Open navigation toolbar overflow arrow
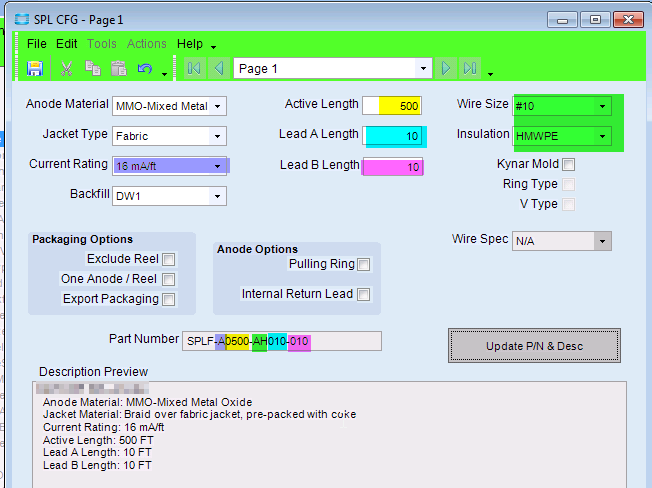This screenshot has height=488, width=652. [x=490, y=74]
